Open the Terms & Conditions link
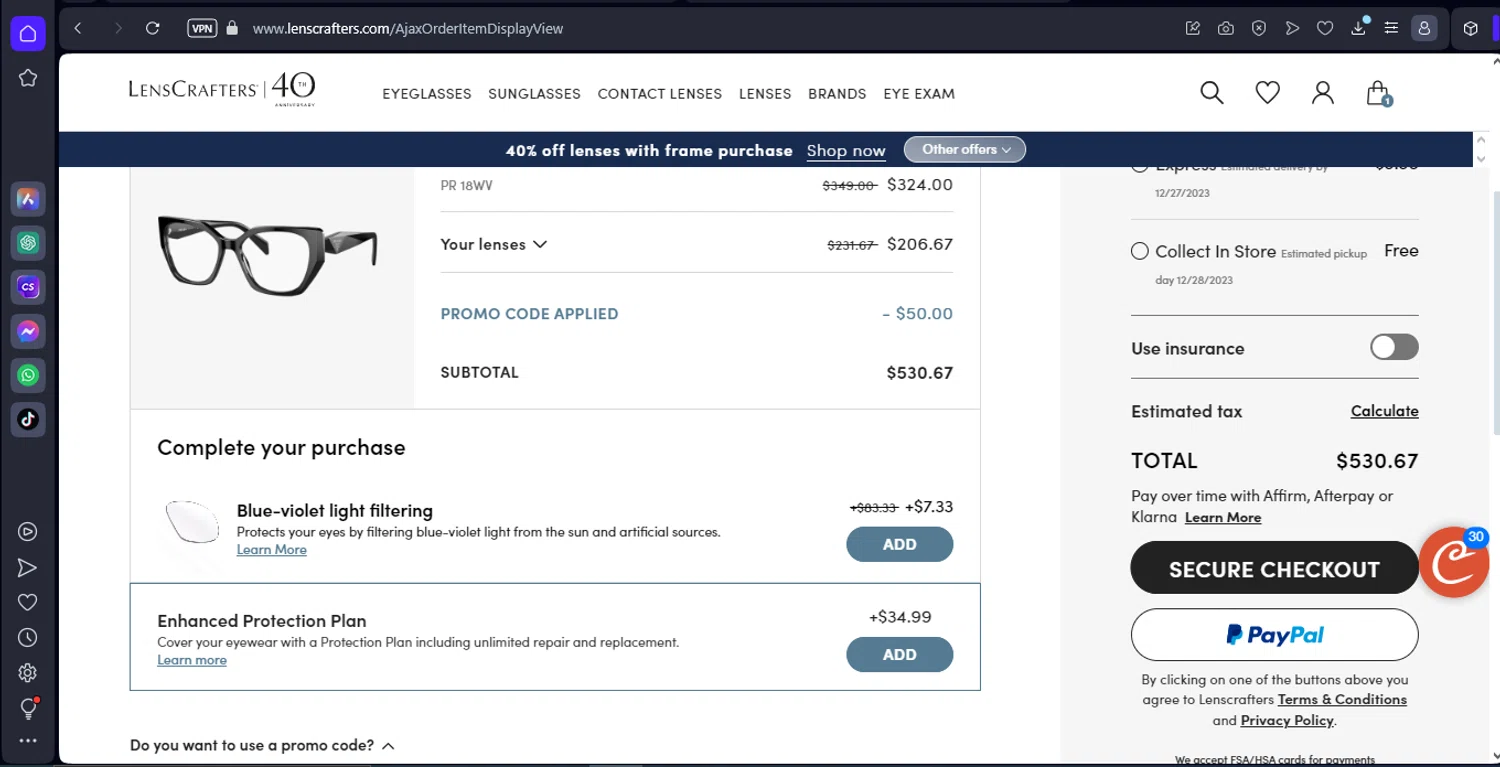The image size is (1500, 767). (1342, 699)
